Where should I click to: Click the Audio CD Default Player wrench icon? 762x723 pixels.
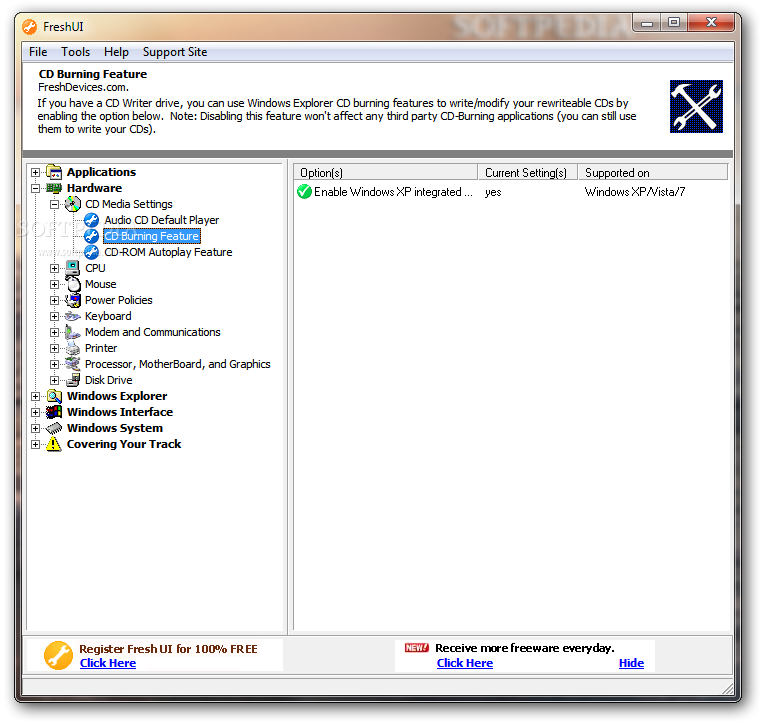91,220
